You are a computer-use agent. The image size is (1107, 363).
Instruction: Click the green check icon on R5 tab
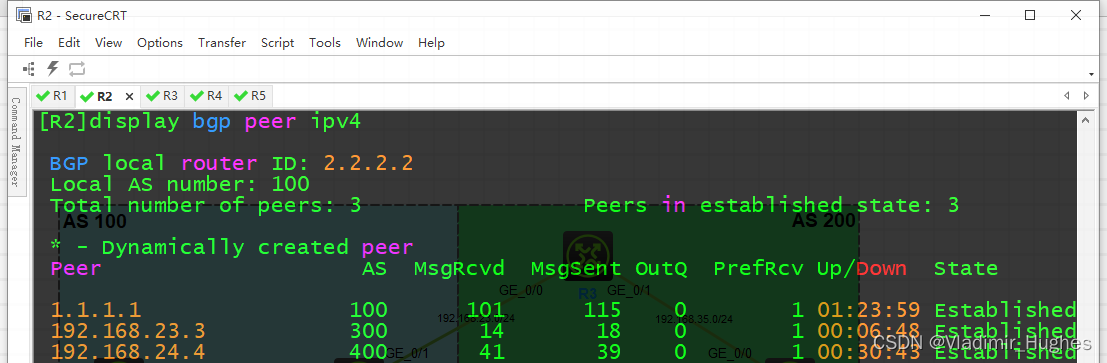(240, 96)
